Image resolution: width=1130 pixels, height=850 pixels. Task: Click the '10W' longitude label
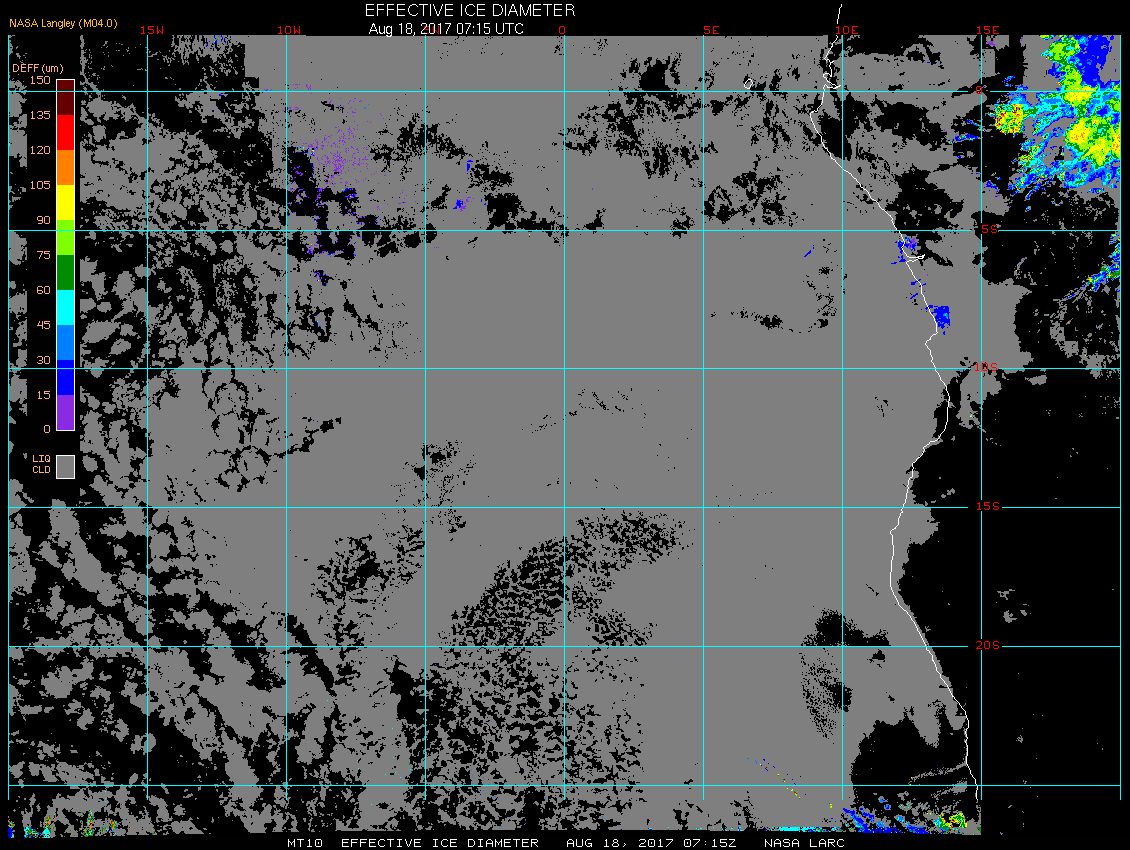289,30
